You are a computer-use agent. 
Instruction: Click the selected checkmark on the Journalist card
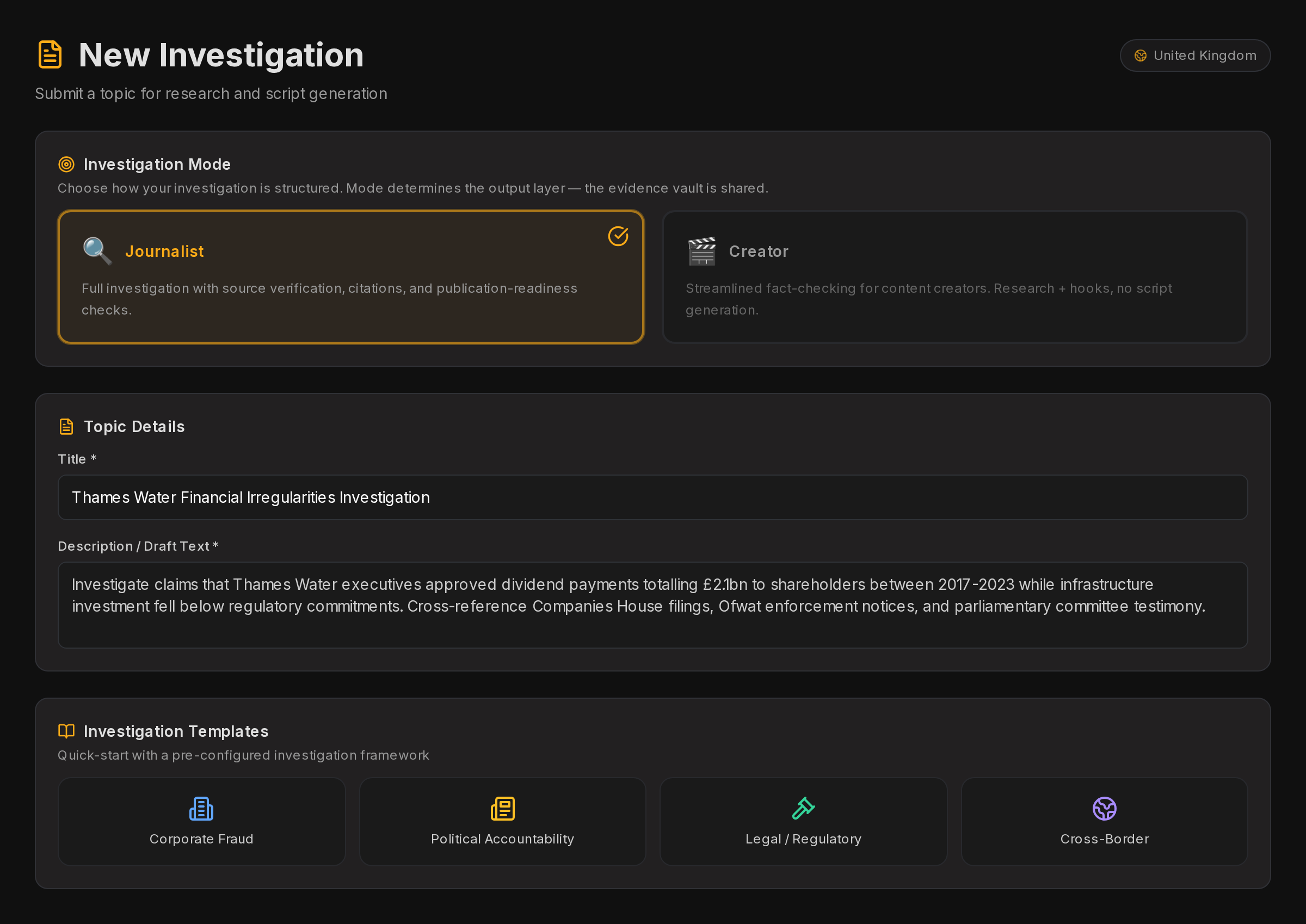click(618, 236)
